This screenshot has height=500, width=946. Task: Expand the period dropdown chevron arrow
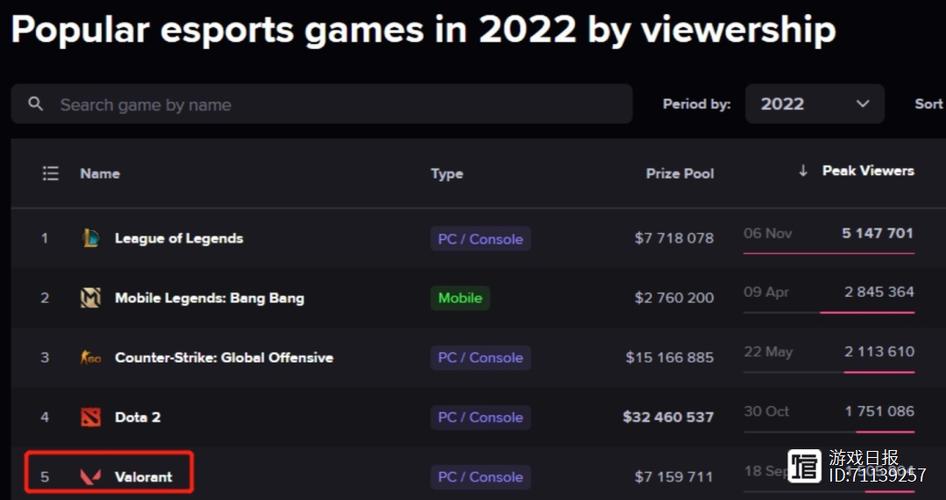click(863, 104)
